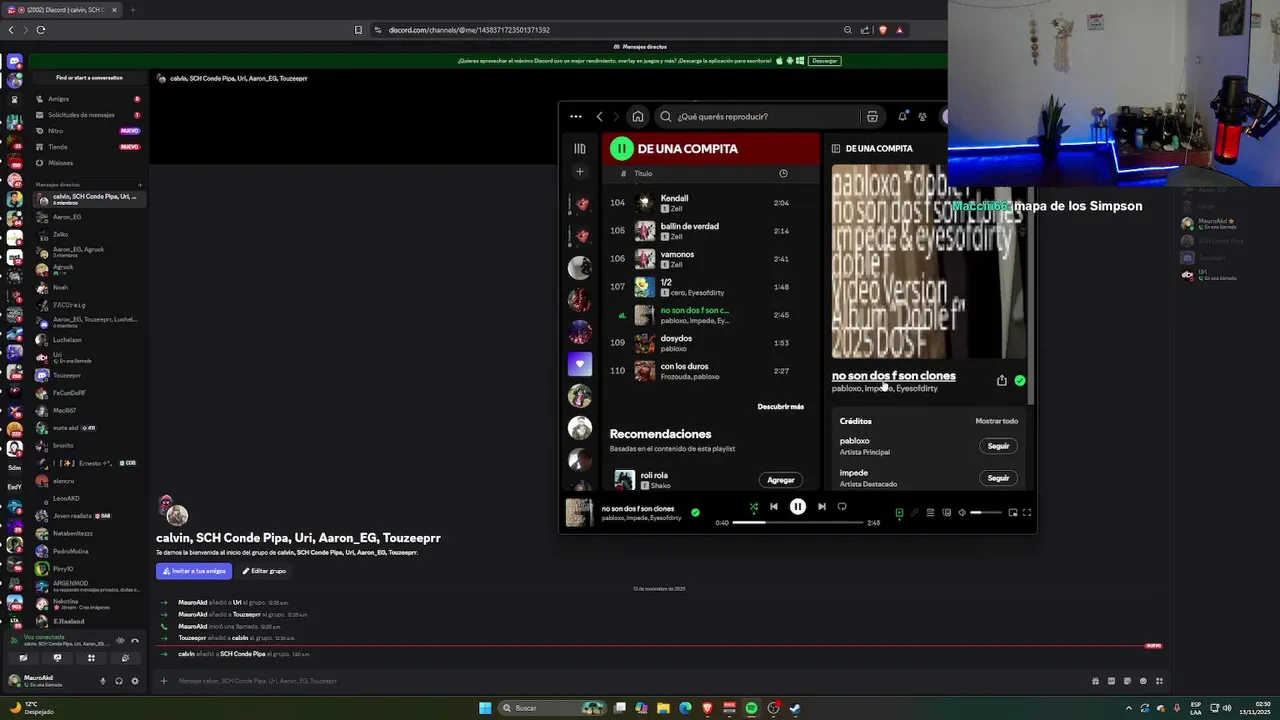Viewport: 1280px width, 720px height.
Task: Share current song from Now Playing panel
Action: (1001, 380)
